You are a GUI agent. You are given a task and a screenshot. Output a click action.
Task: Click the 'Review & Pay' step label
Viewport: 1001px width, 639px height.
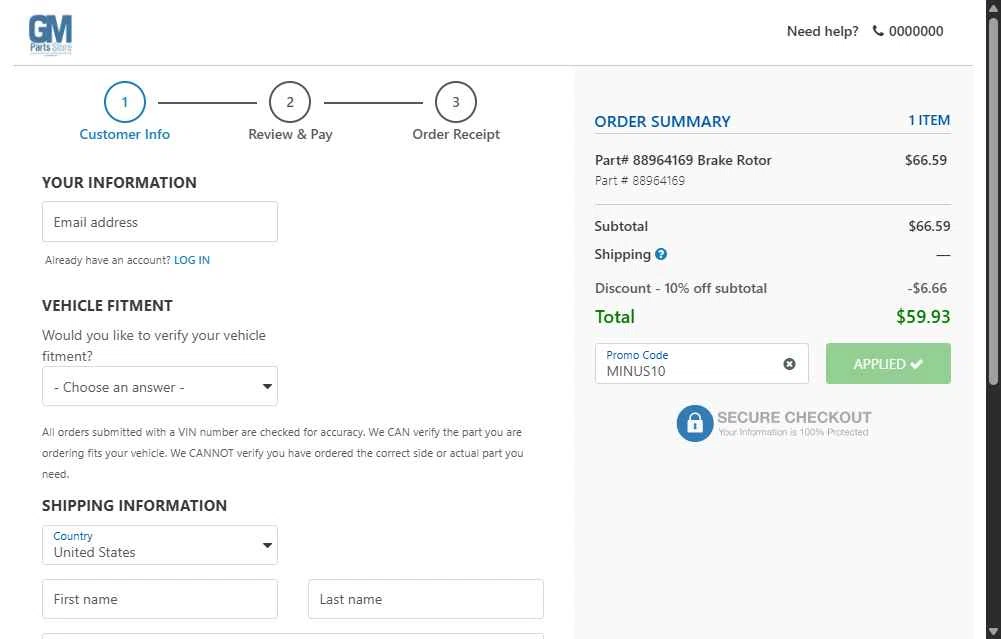click(290, 134)
